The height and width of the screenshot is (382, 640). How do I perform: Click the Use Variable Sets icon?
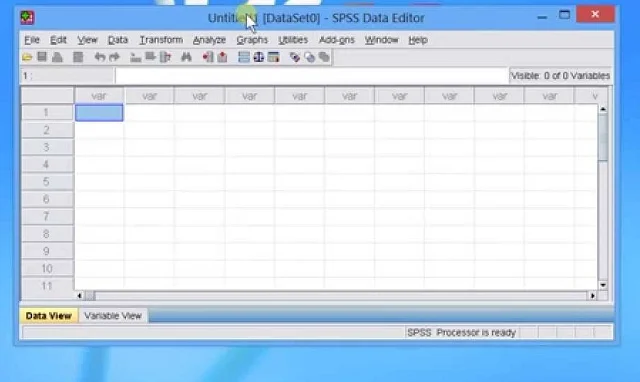(x=310, y=57)
